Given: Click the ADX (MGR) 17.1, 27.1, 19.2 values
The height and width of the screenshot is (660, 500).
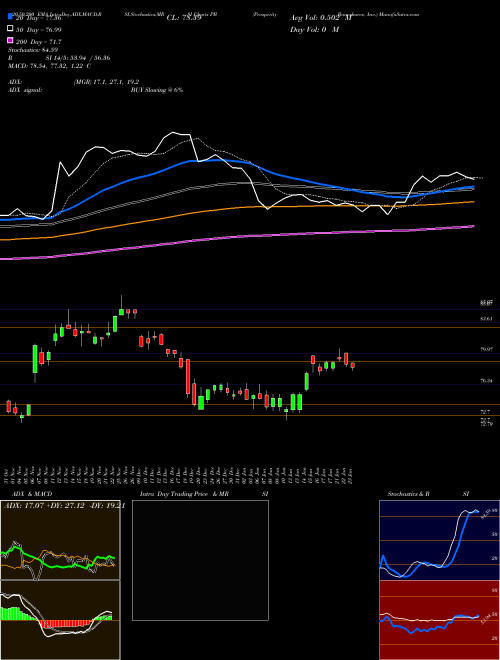Looking at the screenshot, I should point(106,82).
